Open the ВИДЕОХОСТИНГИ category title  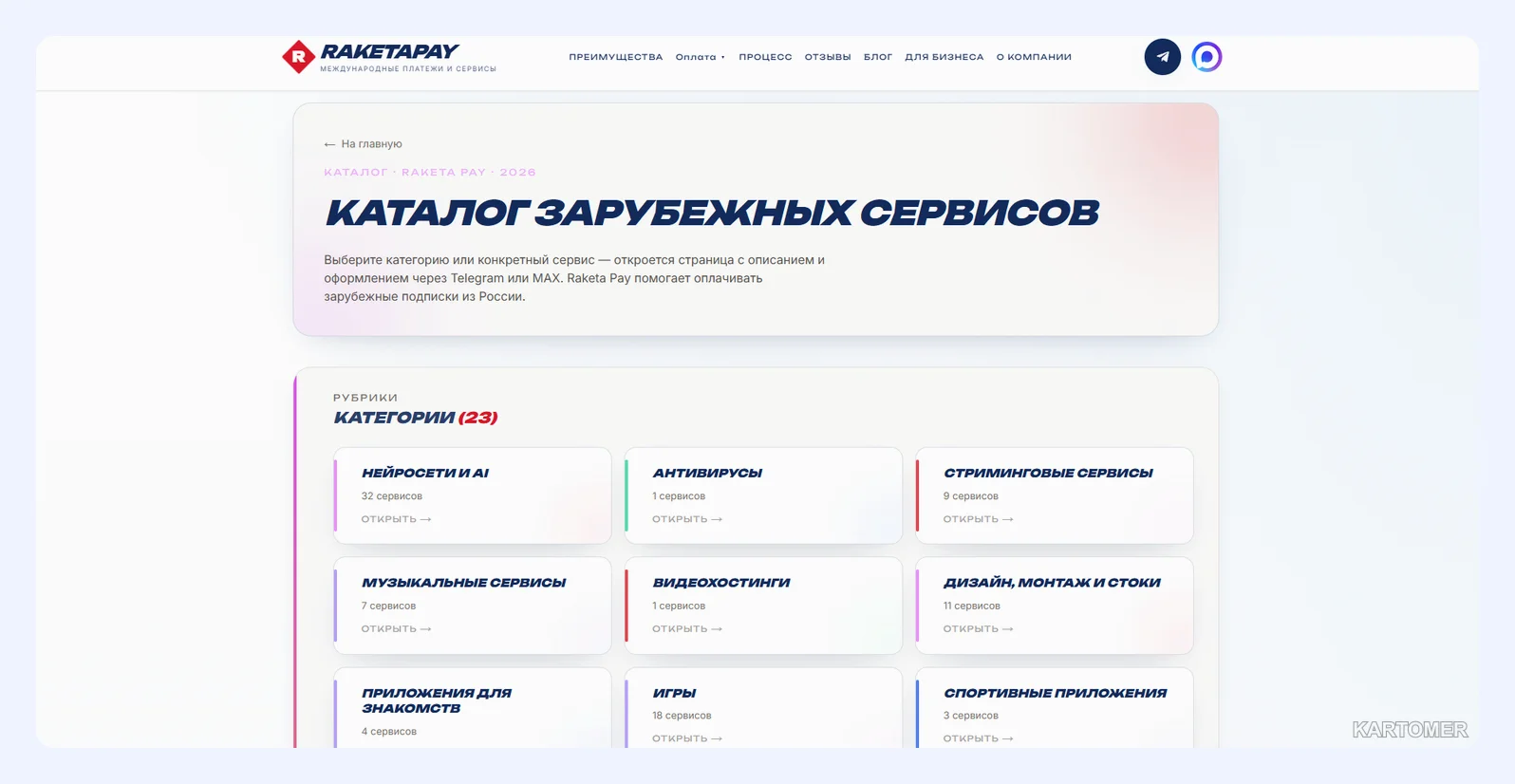(721, 583)
